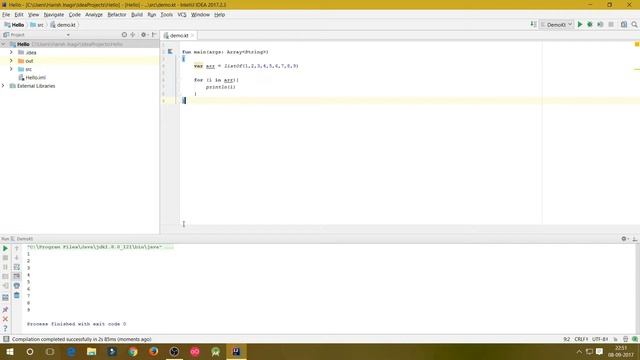Open File Explorer from the taskbar
This screenshot has height=360, width=640.
[91, 351]
